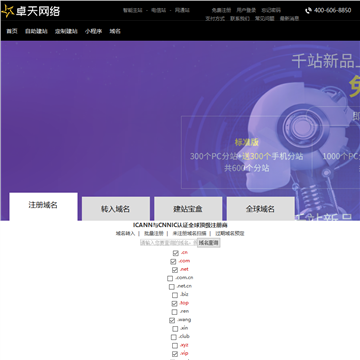Image resolution: width=360 pixels, height=360 pixels.
Task: Toggle the .top domain checkbox
Action: 174,304
